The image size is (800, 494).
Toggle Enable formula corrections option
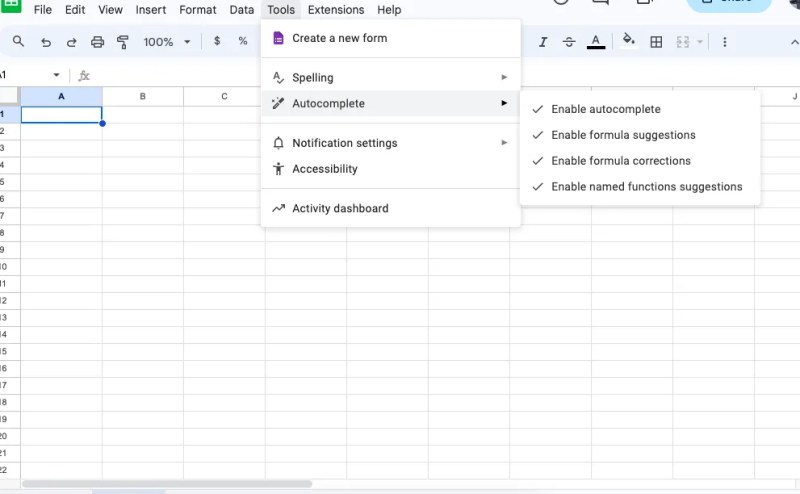pyautogui.click(x=640, y=161)
